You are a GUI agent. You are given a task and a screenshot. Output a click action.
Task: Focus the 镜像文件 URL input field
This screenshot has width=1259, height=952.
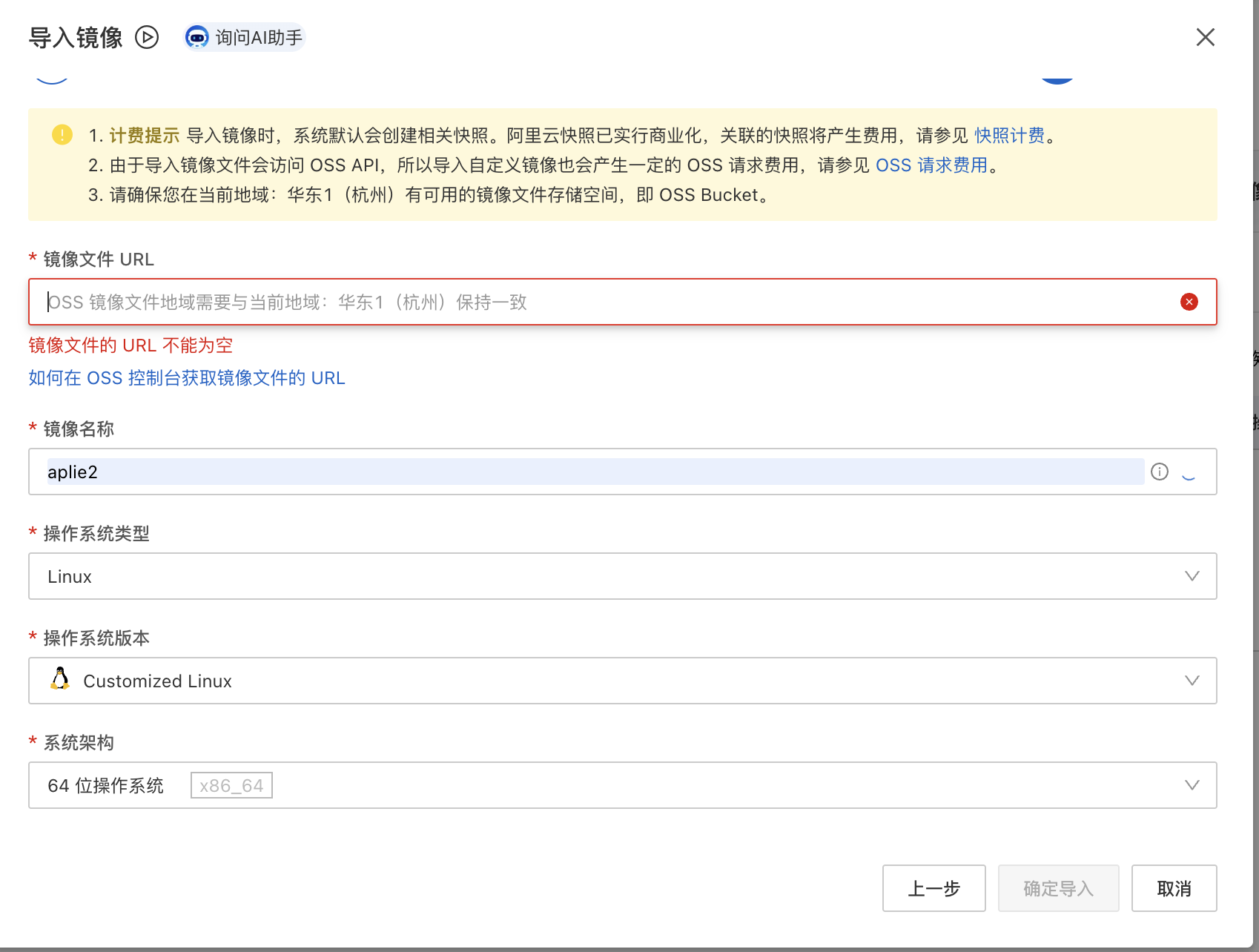tap(593, 302)
